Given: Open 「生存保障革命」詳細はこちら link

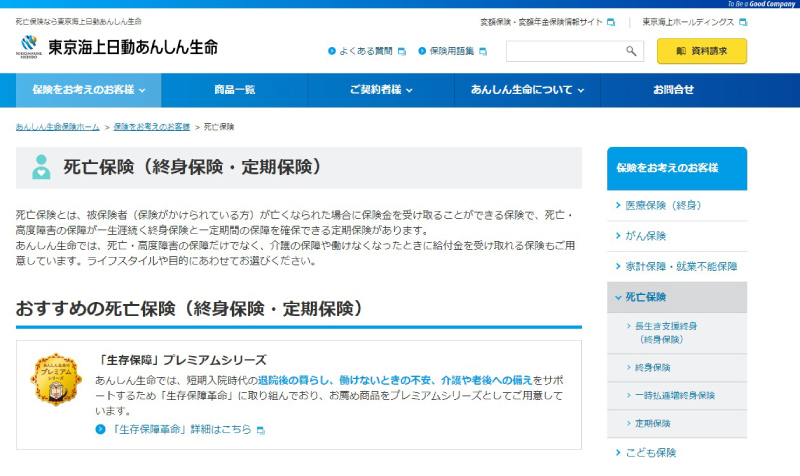Looking at the screenshot, I should pos(181,429).
